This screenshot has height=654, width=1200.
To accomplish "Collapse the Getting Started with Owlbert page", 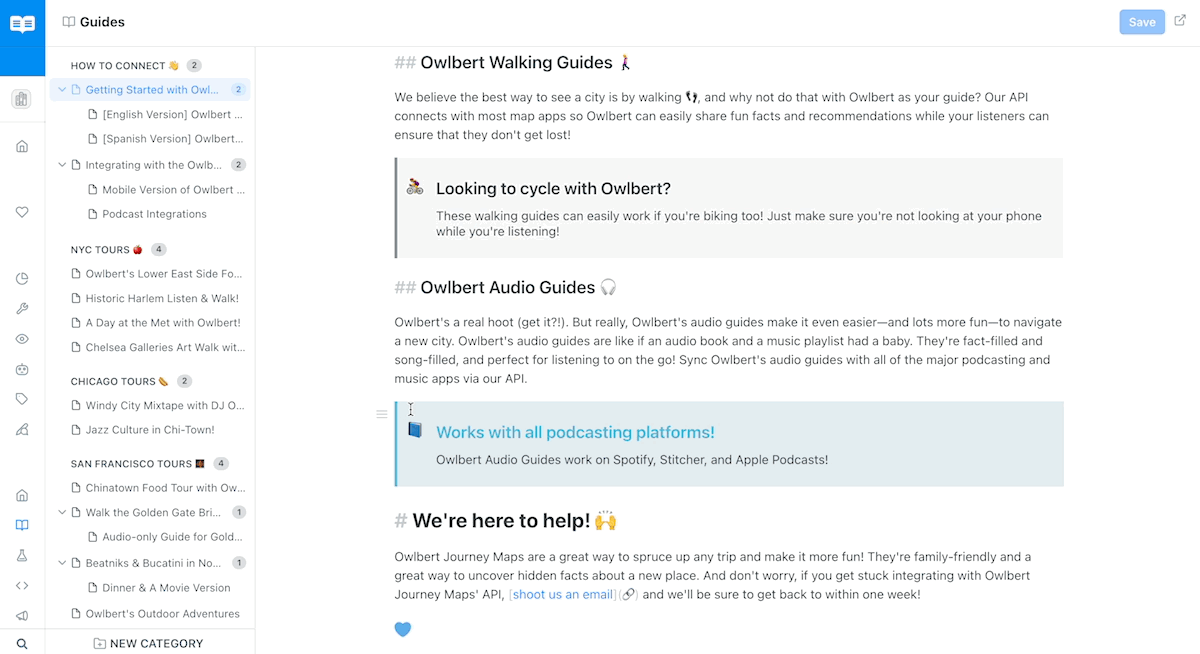I will [x=62, y=90].
